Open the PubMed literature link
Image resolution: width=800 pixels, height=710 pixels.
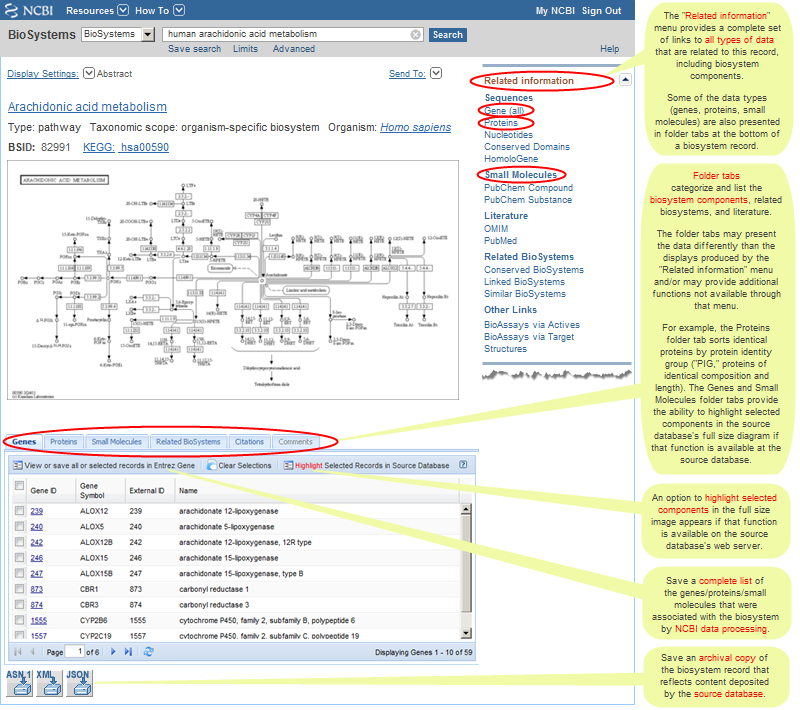(x=501, y=241)
